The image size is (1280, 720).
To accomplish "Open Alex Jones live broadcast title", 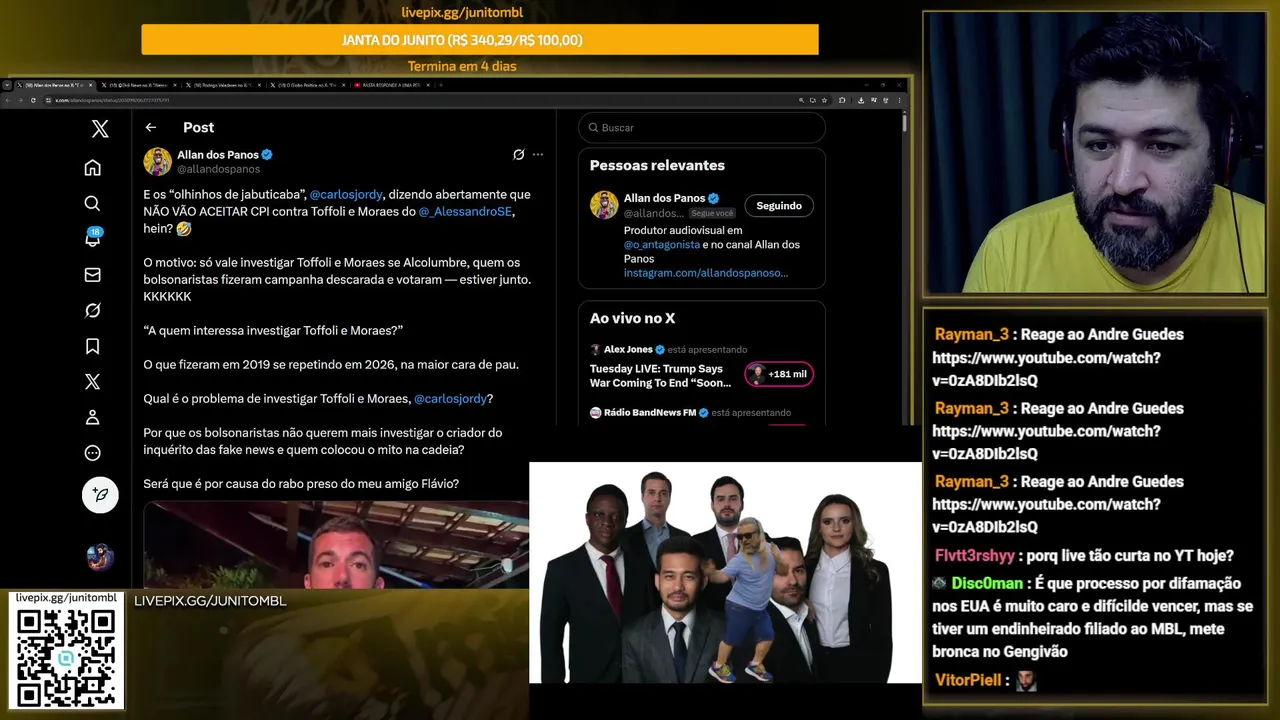I will [660, 375].
